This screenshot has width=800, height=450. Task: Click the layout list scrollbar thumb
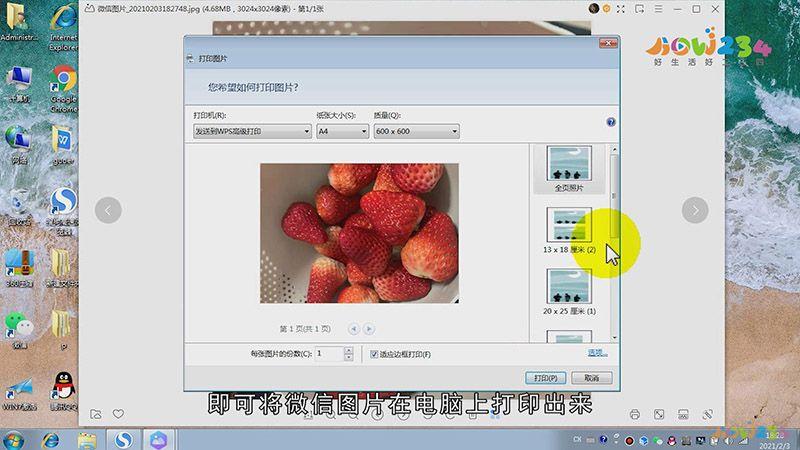(614, 196)
